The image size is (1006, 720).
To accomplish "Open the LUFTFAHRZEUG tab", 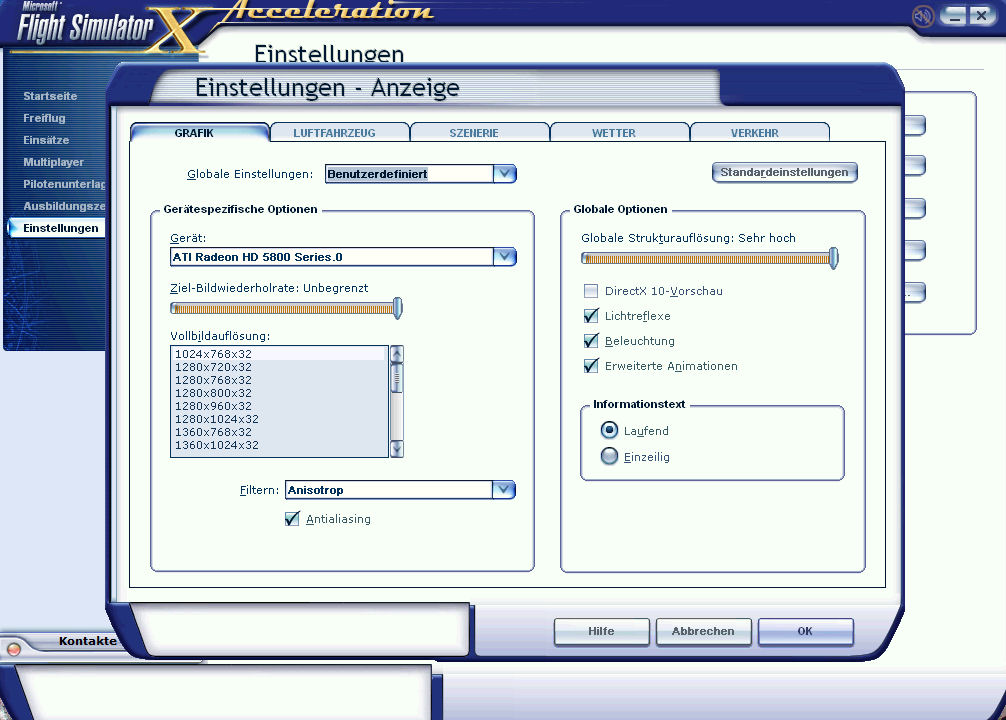I will pyautogui.click(x=334, y=133).
